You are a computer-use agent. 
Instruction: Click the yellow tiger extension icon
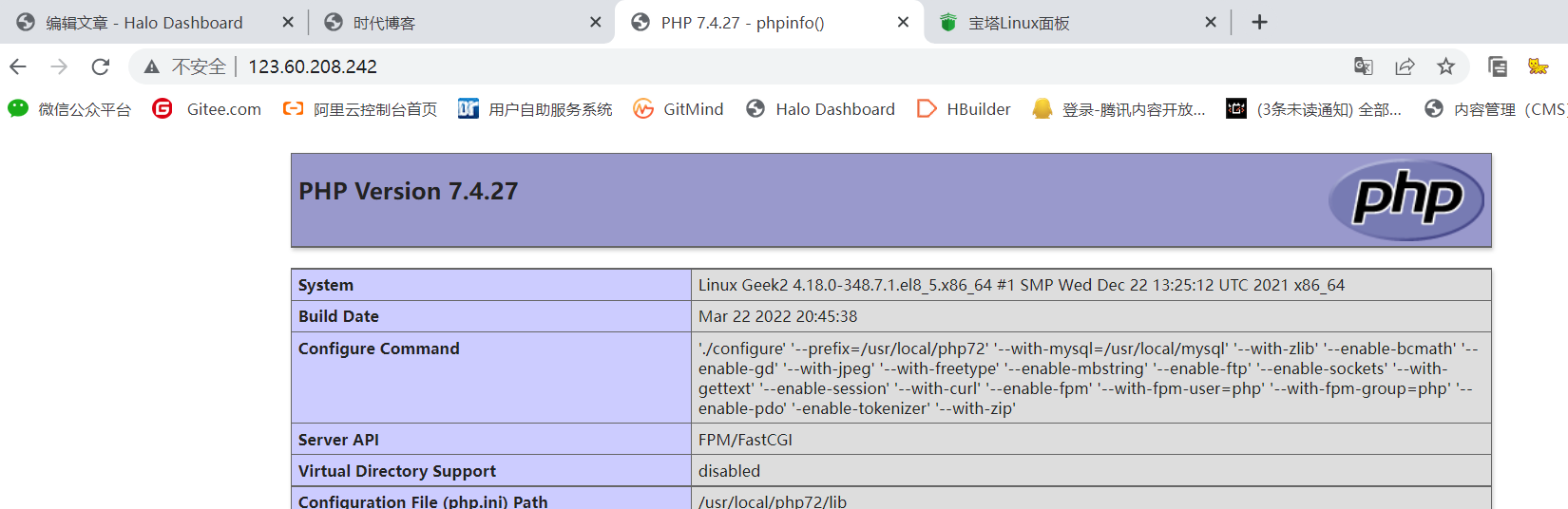[1538, 66]
